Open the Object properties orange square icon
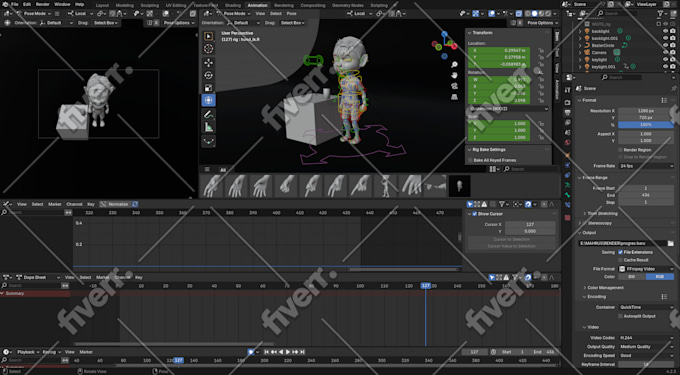 point(567,154)
